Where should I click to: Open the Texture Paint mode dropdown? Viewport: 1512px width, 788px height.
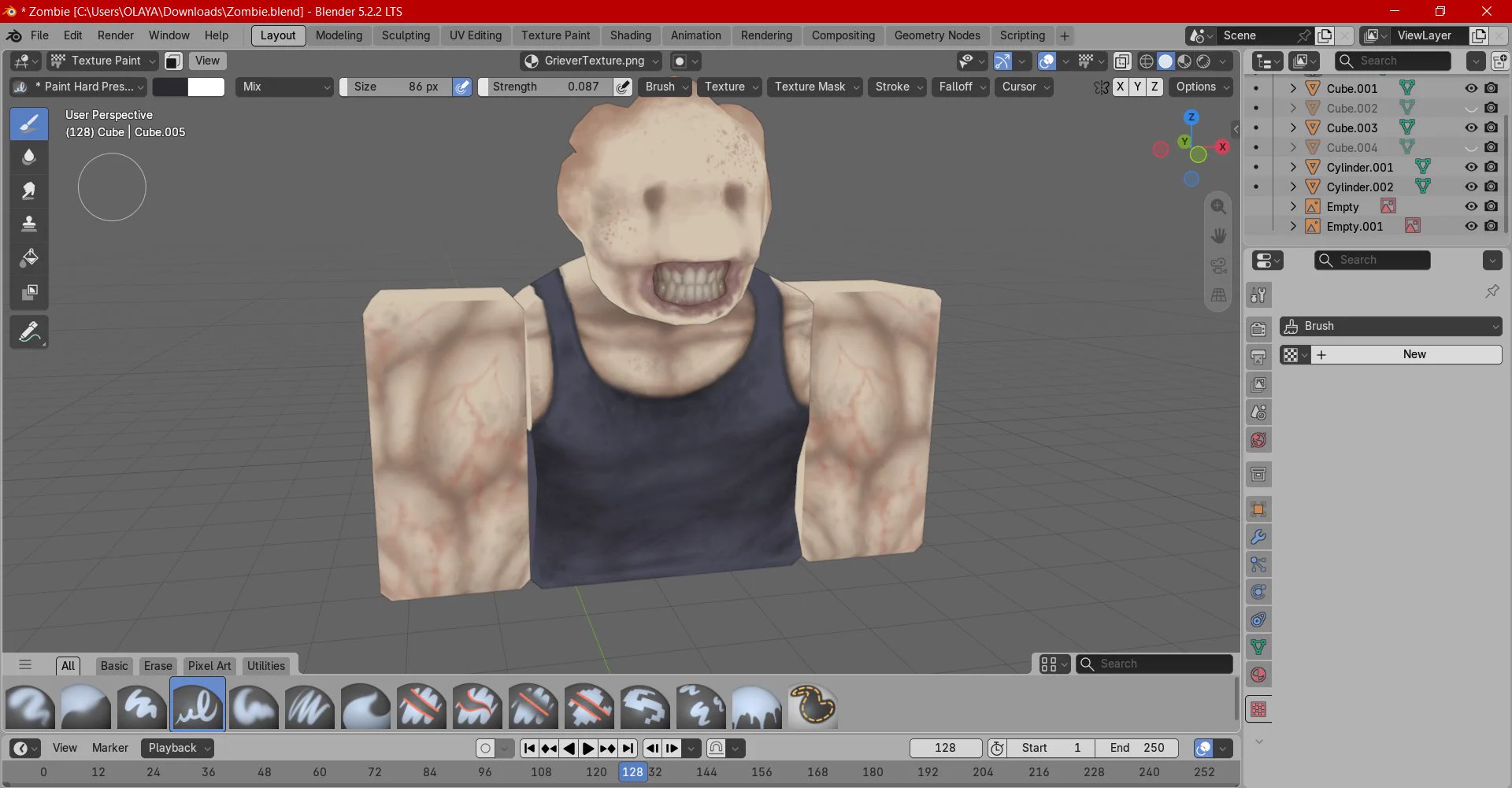click(x=102, y=61)
